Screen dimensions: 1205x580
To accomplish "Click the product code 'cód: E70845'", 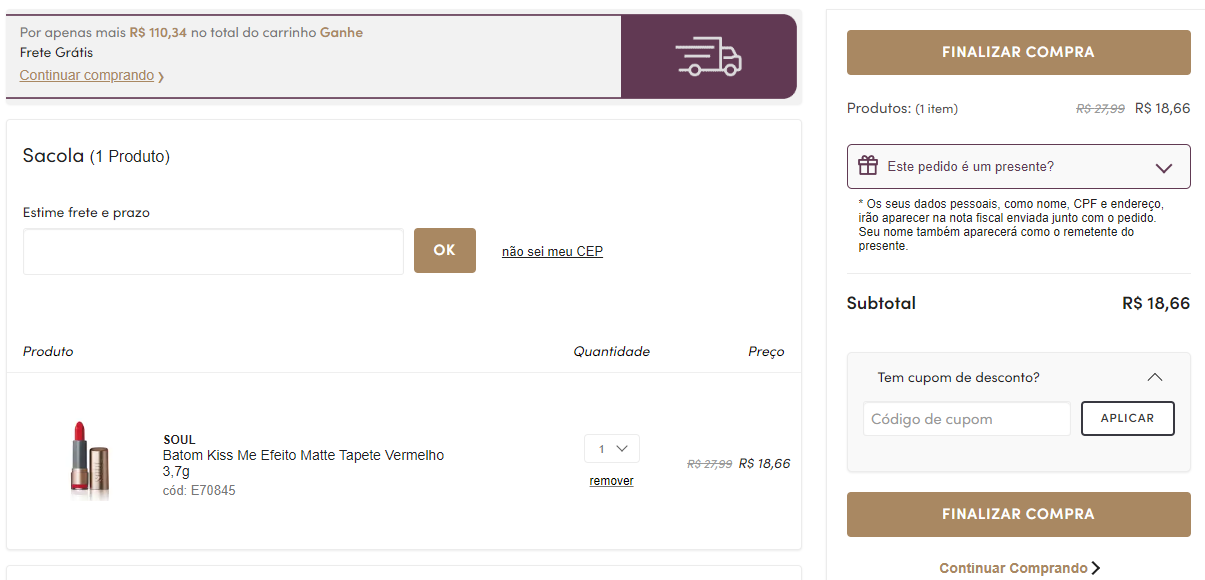I will tap(199, 491).
